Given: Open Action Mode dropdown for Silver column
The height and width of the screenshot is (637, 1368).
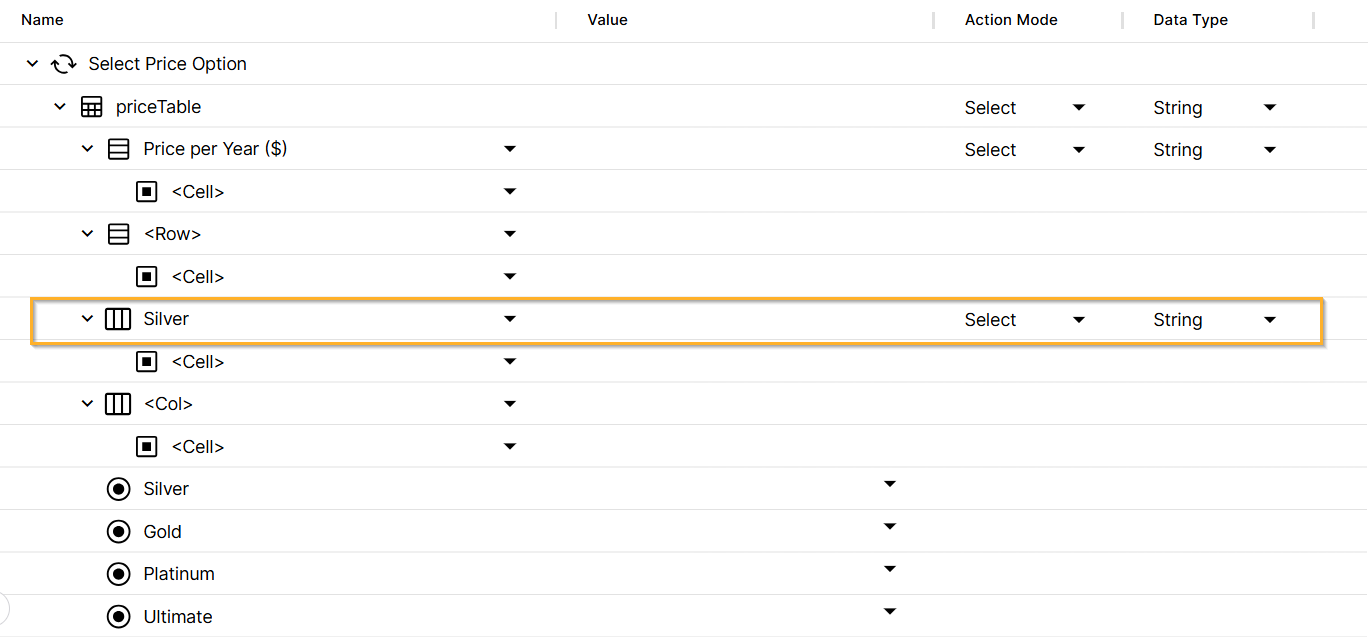Looking at the screenshot, I should pyautogui.click(x=1079, y=320).
